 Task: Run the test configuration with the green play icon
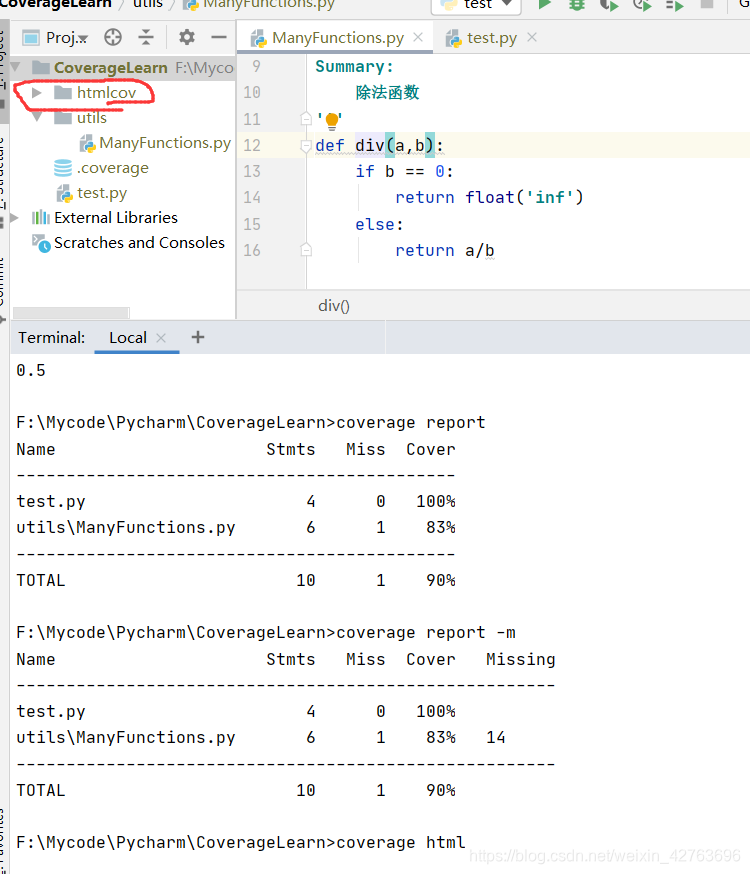coord(545,7)
